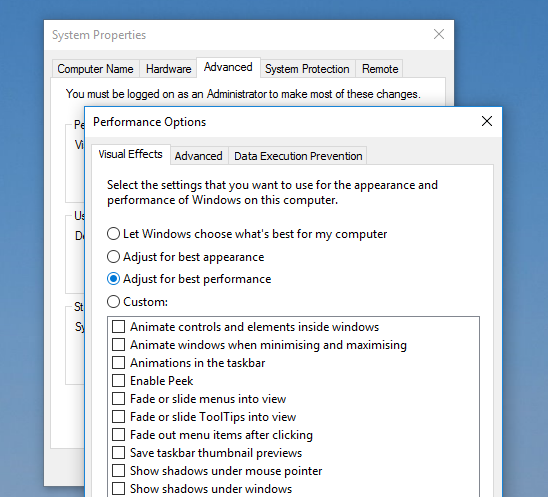The width and height of the screenshot is (548, 497).
Task: Enable Fade or slide menus into view
Action: tap(118, 399)
